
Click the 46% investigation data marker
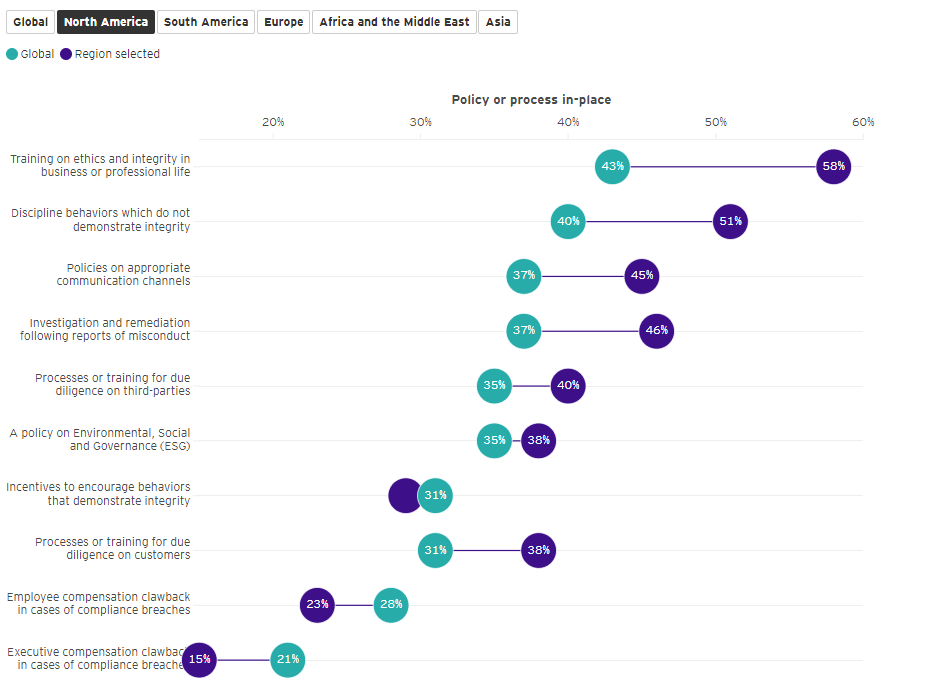(x=657, y=331)
